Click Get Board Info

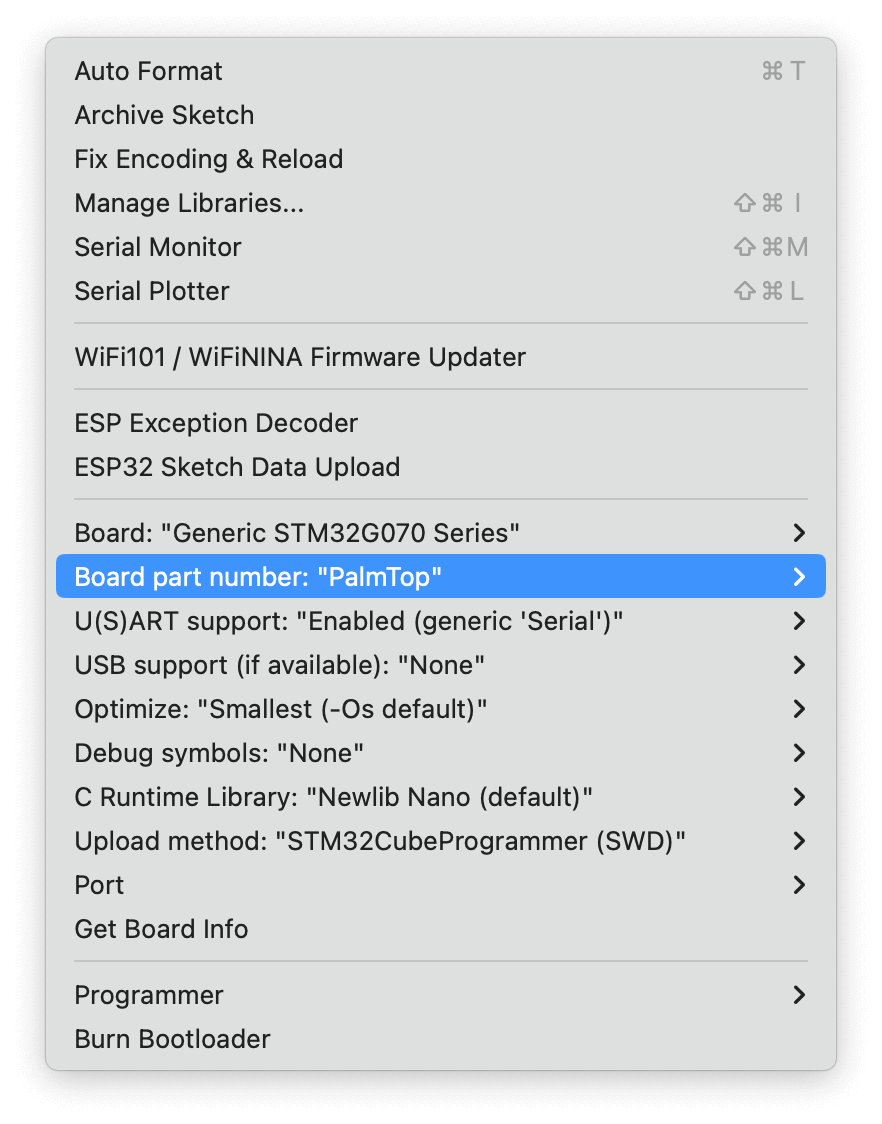tap(440, 929)
